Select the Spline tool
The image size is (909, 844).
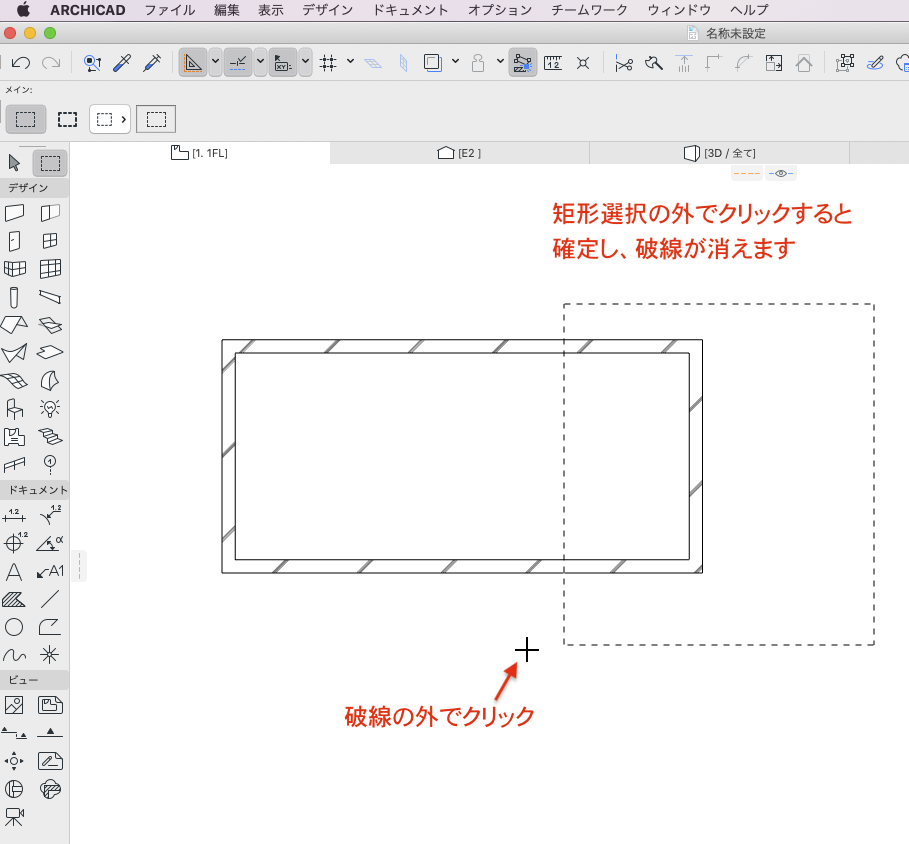point(14,655)
